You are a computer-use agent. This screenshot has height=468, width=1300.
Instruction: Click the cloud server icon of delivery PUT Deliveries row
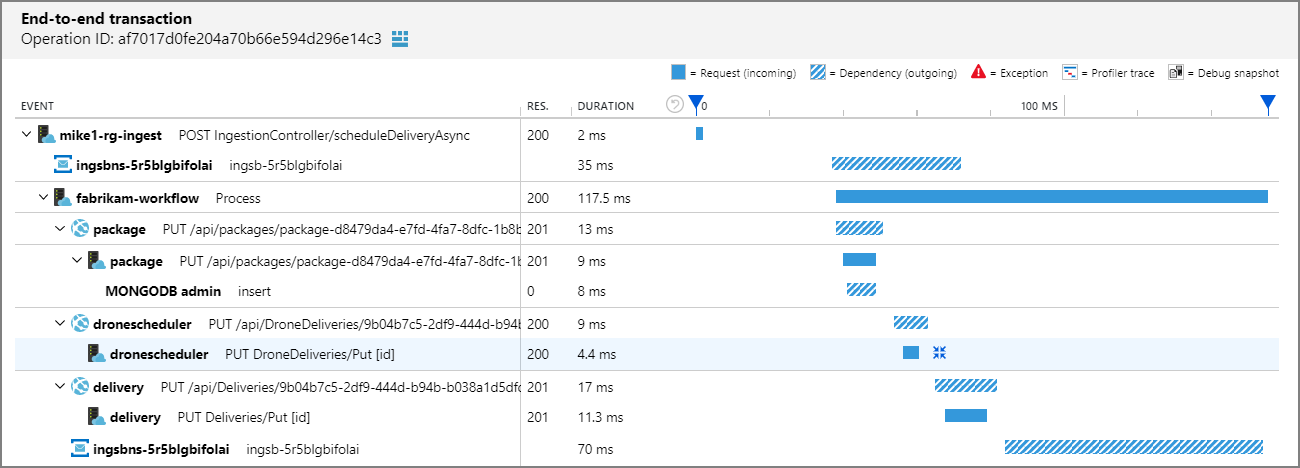96,416
